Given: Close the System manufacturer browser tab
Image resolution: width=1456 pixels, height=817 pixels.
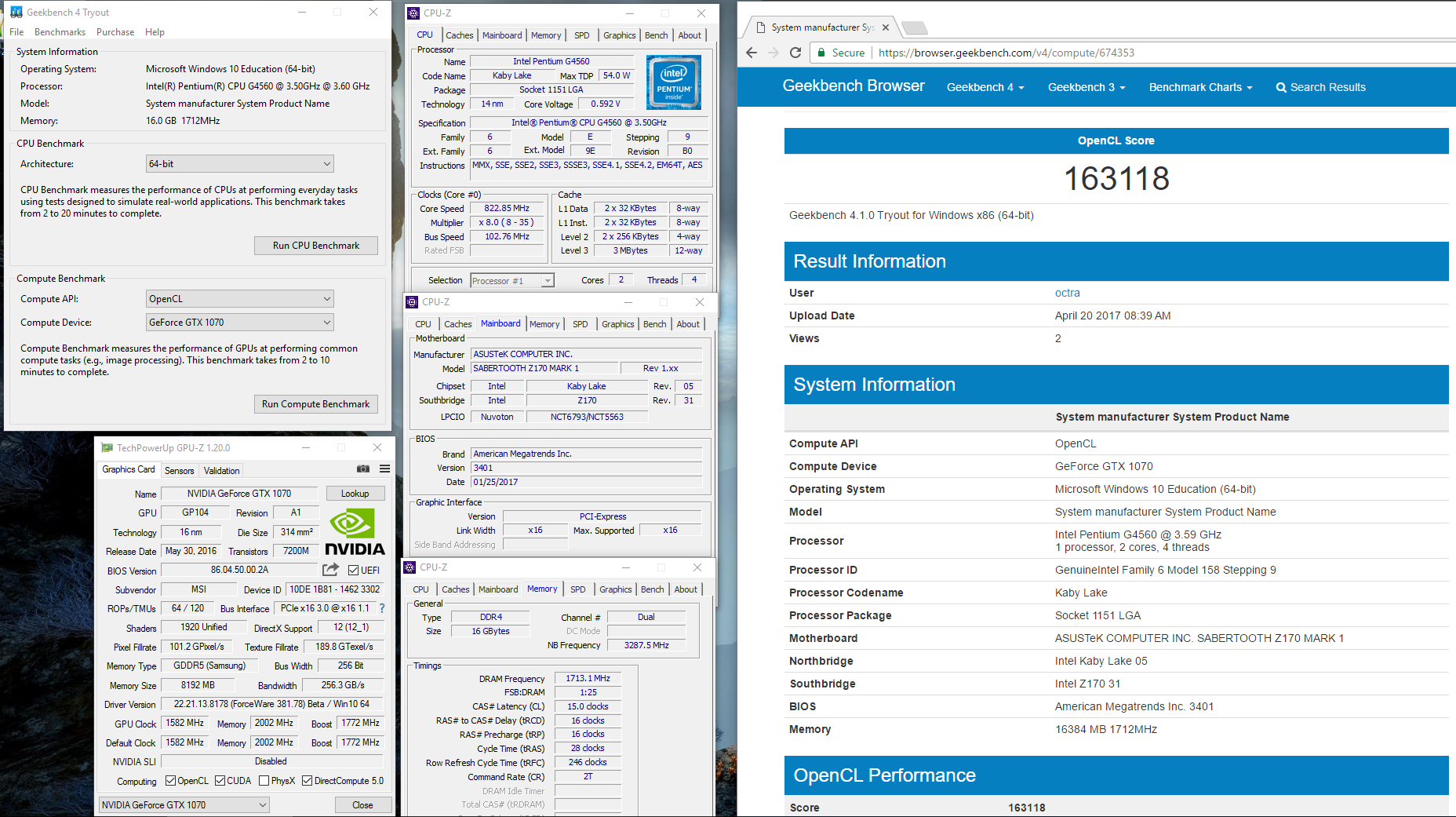Looking at the screenshot, I should pos(886,27).
